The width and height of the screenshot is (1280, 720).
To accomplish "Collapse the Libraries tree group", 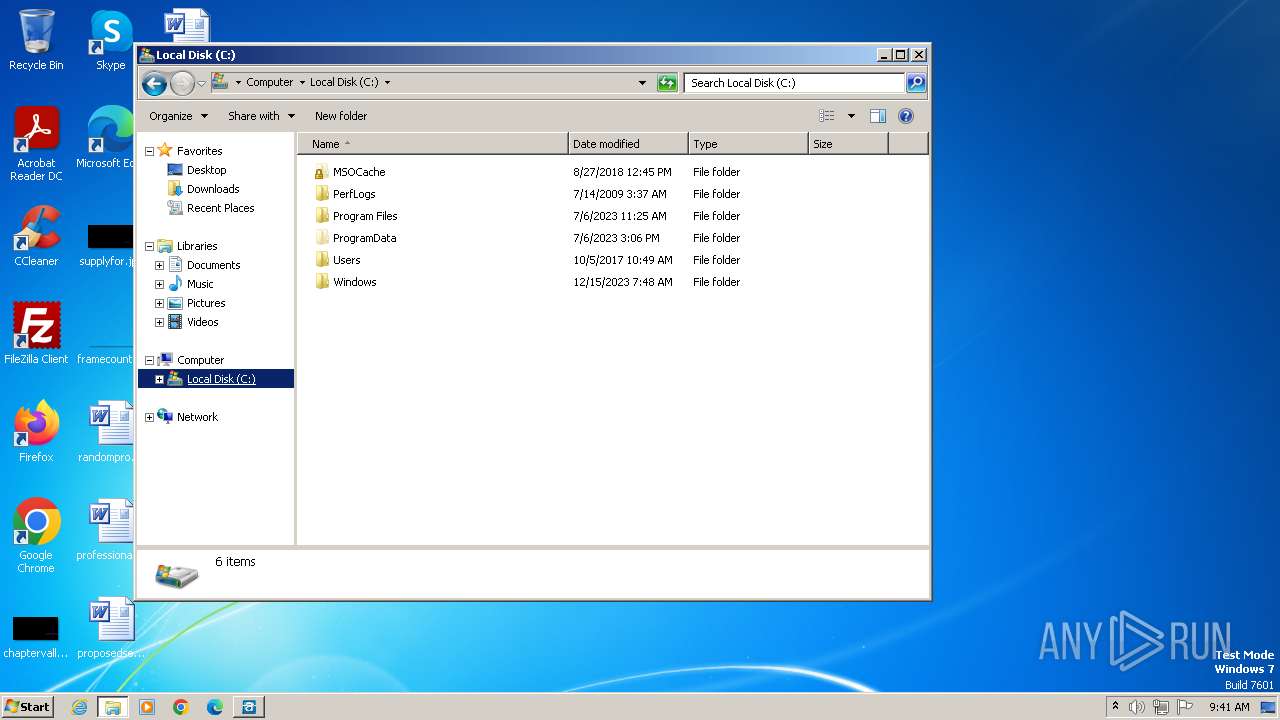I will click(x=149, y=246).
